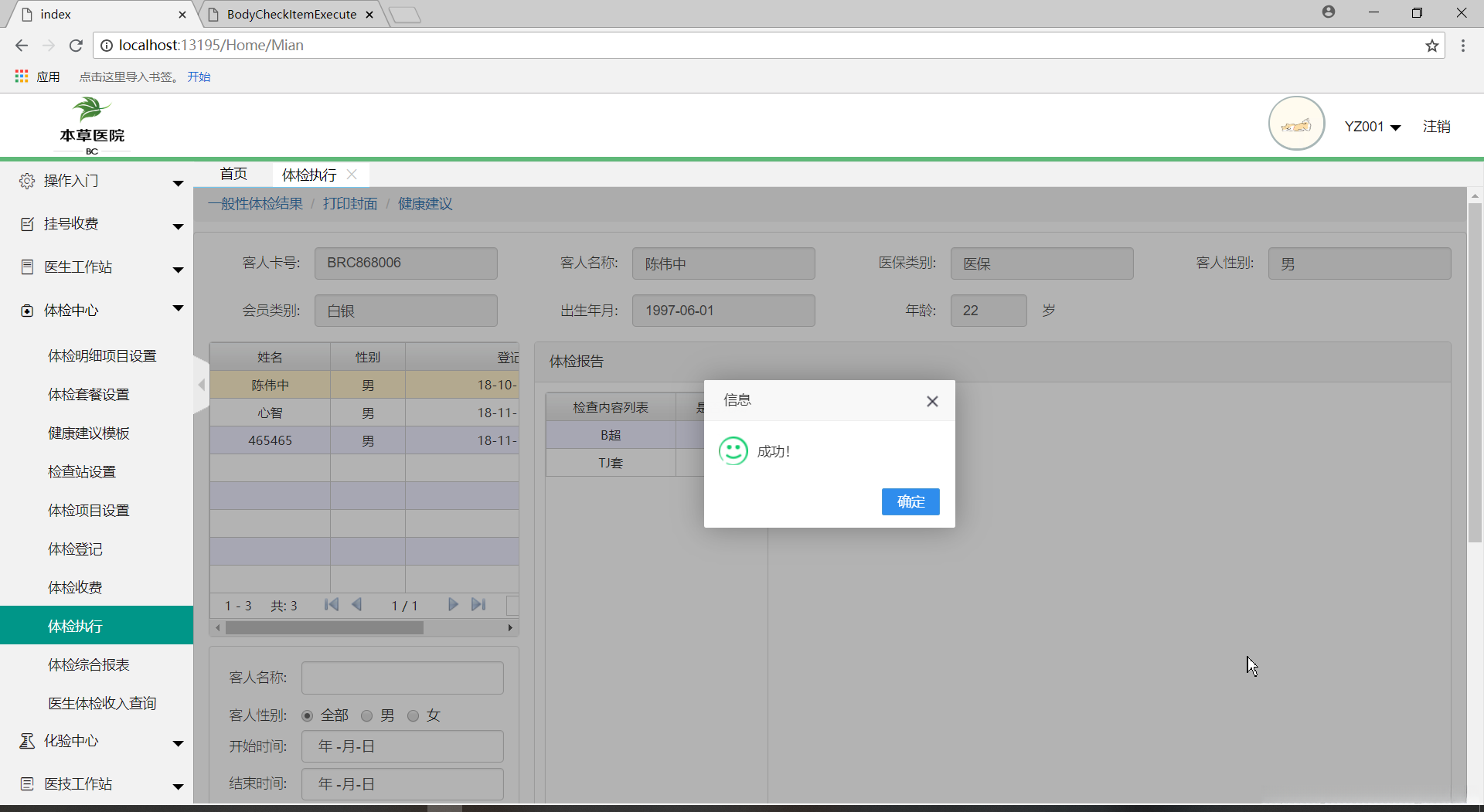Click the 开始时间 date field
1484x812 pixels.
[x=403, y=746]
